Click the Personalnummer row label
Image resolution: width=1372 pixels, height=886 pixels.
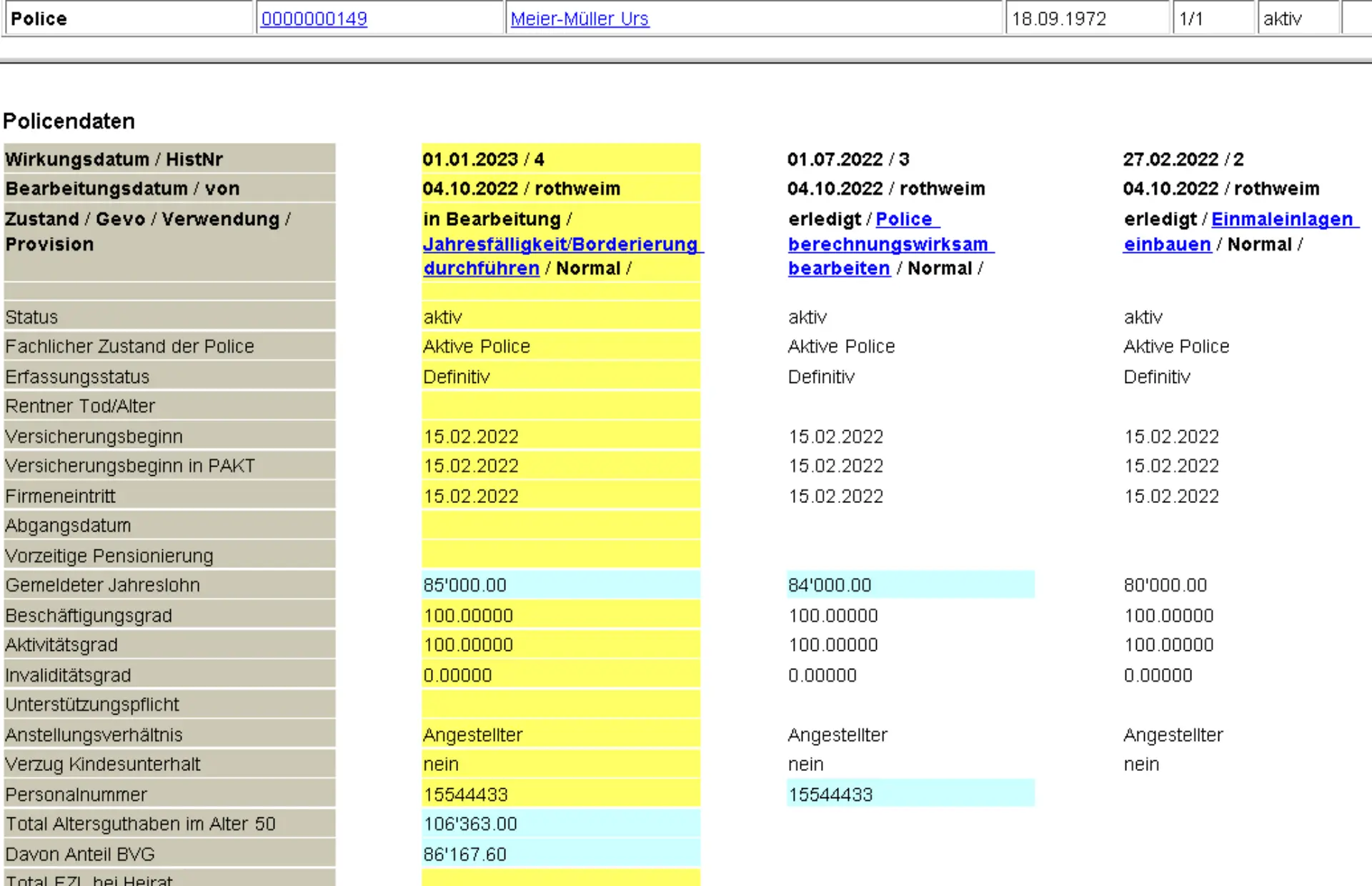(x=76, y=795)
